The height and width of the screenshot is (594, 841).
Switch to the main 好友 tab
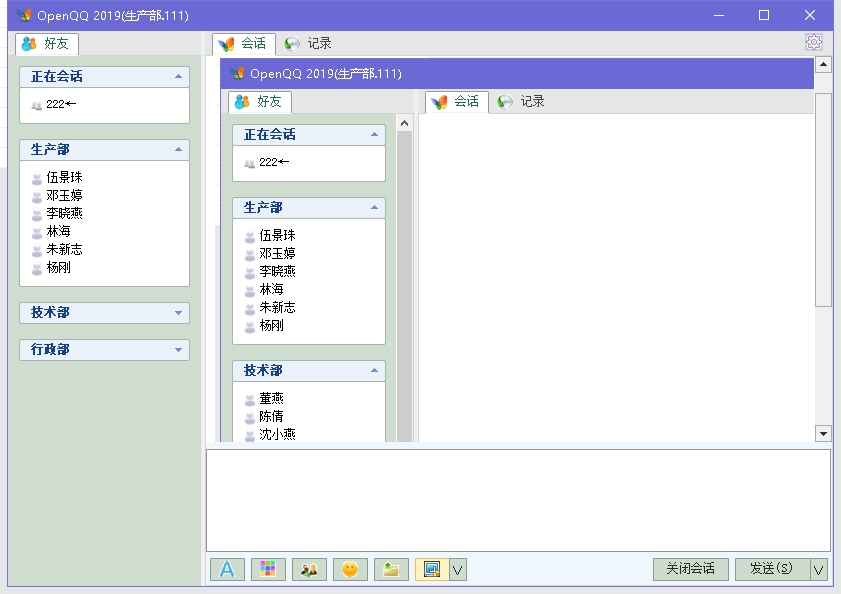pyautogui.click(x=47, y=43)
